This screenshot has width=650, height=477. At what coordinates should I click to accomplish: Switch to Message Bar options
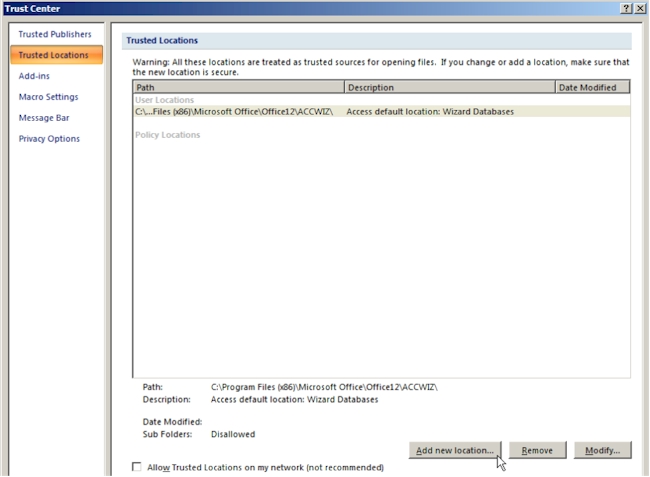[44, 118]
